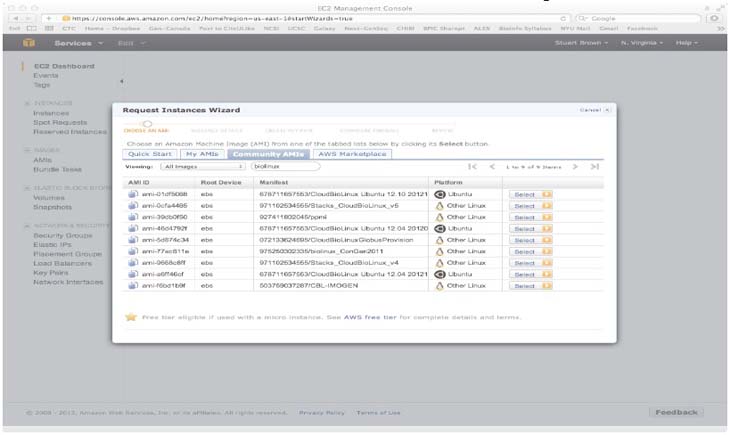This screenshot has height=435, width=730.
Task: Select the Community AMIs tab
Action: click(x=269, y=154)
